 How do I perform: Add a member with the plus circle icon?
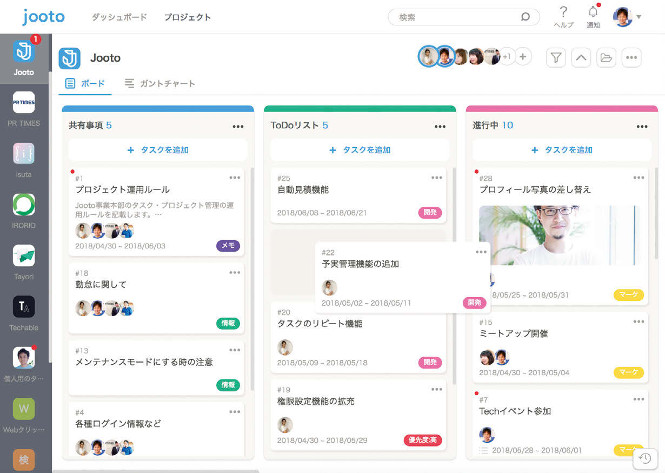click(x=523, y=56)
